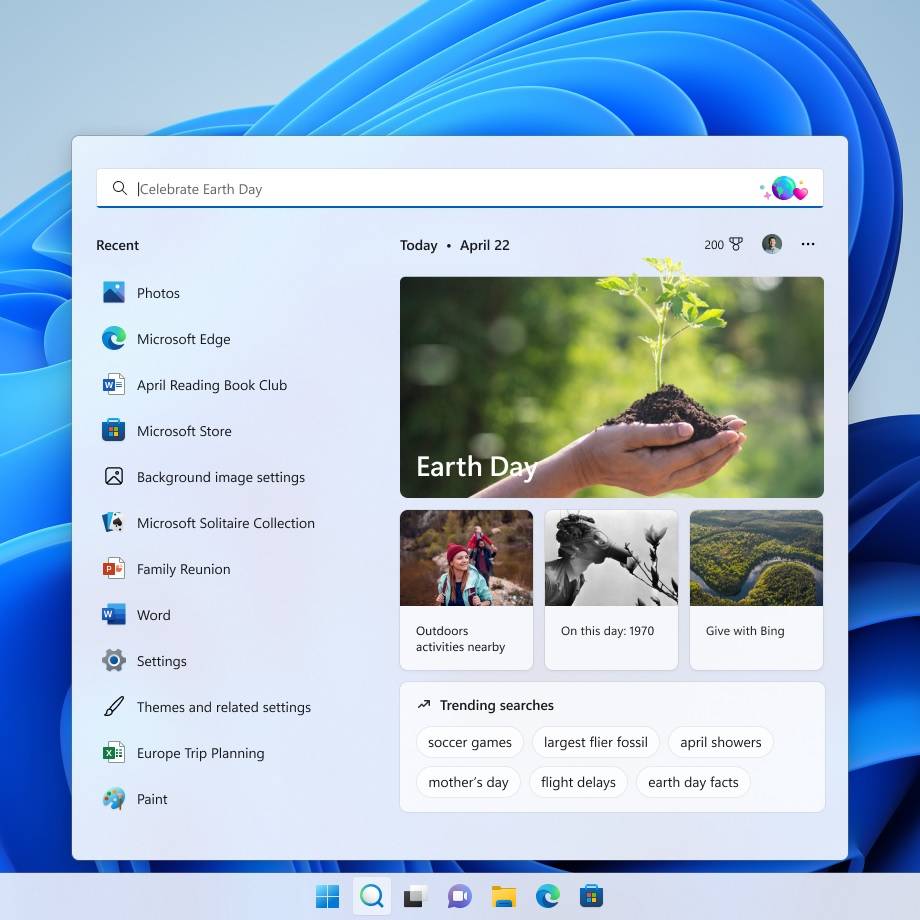Open Themes and related settings

pos(224,707)
